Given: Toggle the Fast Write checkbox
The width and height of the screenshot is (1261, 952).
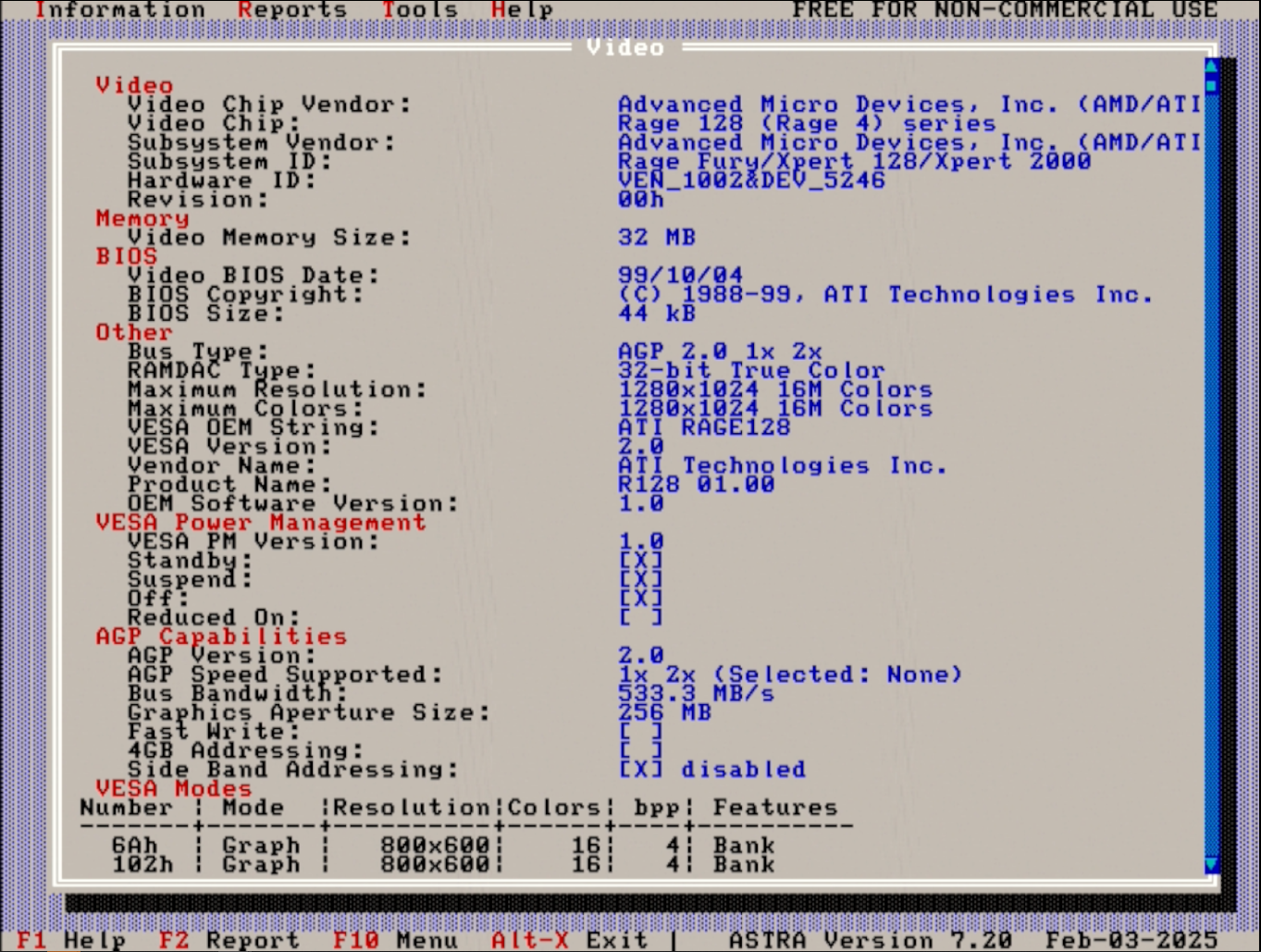Looking at the screenshot, I should click(x=640, y=732).
